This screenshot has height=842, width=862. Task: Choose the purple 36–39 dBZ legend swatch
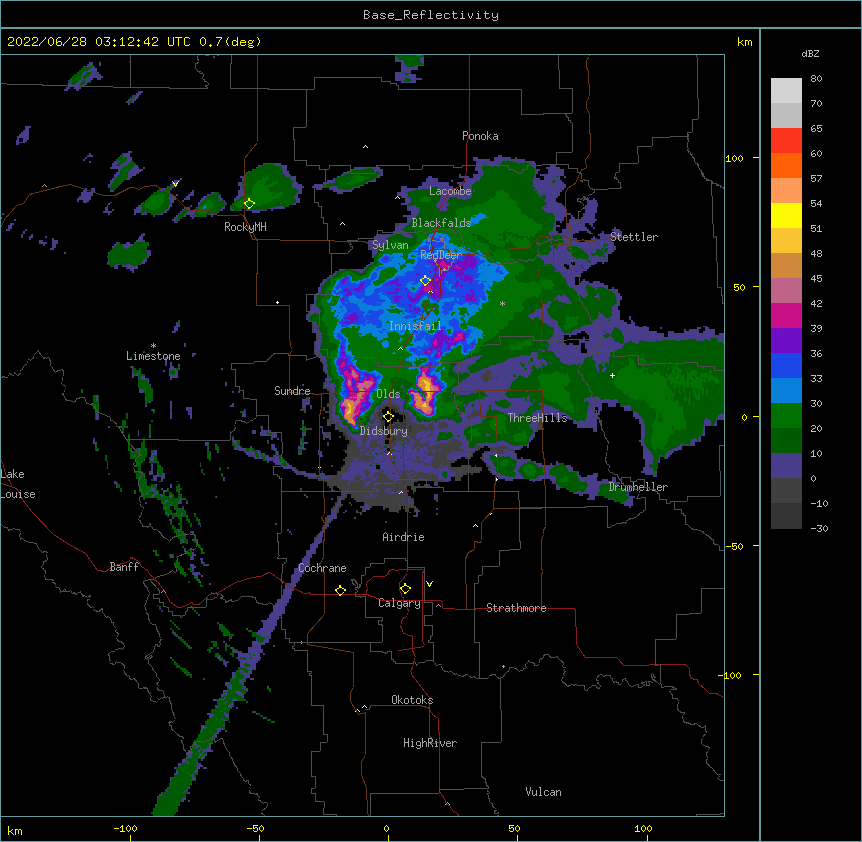pyautogui.click(x=786, y=341)
